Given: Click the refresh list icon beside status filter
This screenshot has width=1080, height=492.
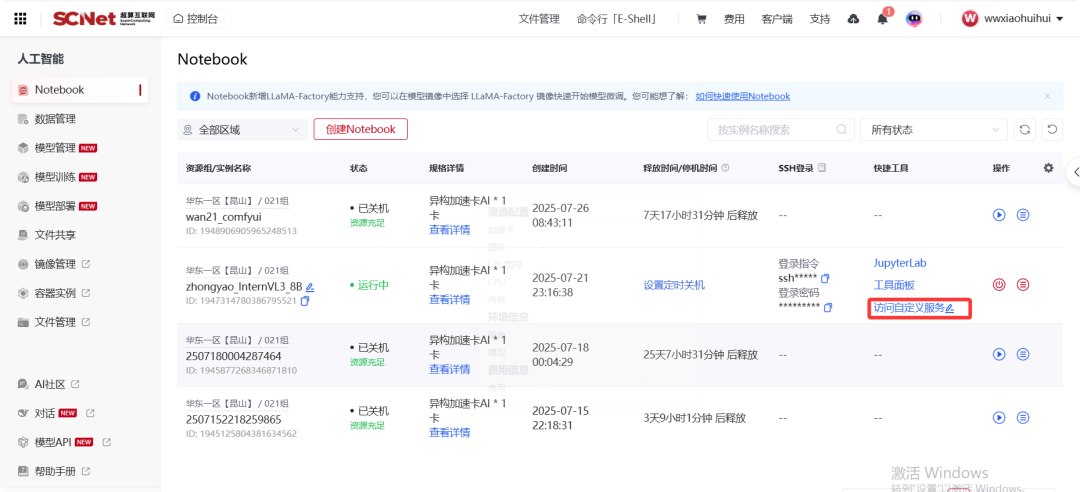Looking at the screenshot, I should pos(1024,129).
